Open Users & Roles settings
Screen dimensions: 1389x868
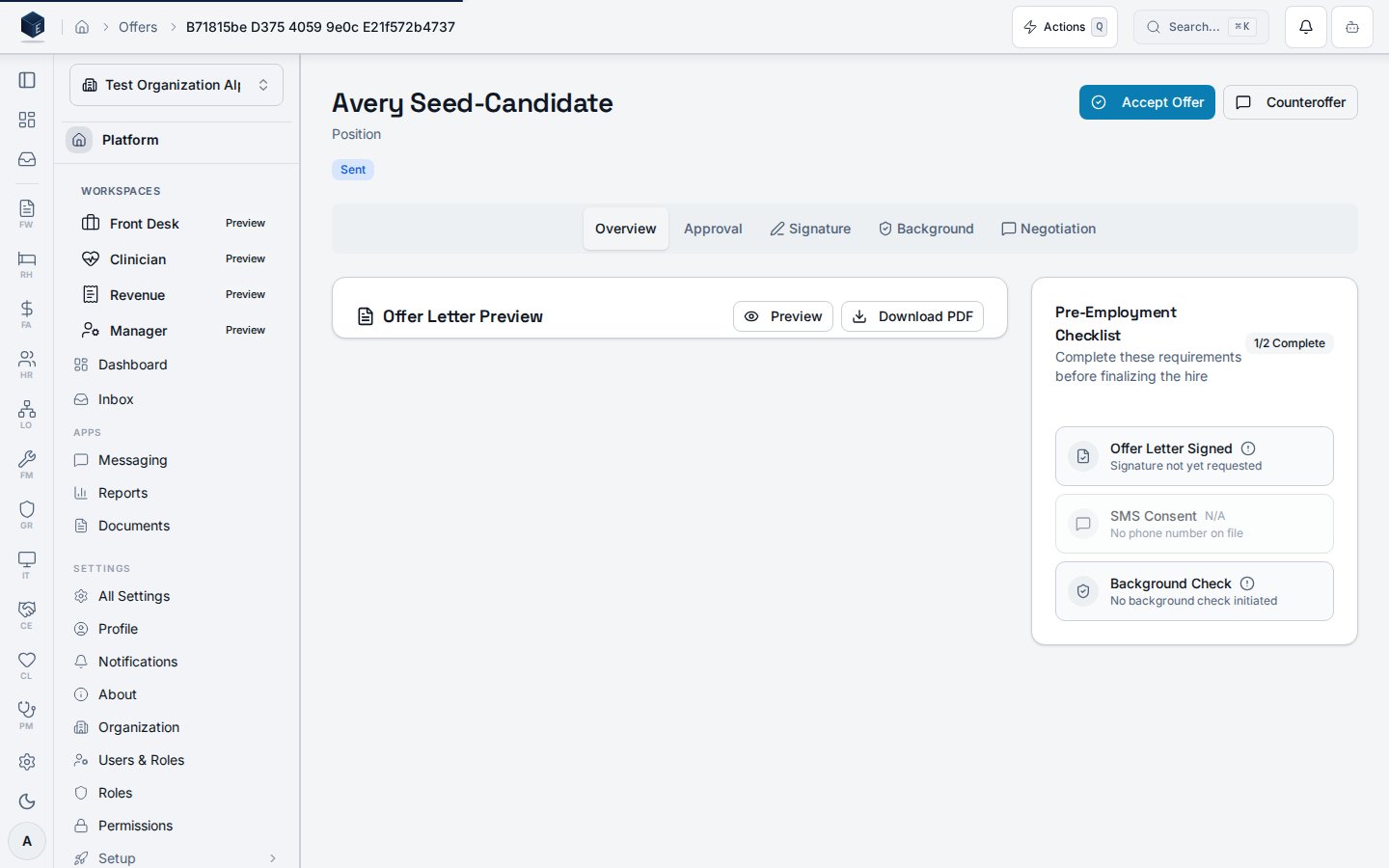coord(175,760)
